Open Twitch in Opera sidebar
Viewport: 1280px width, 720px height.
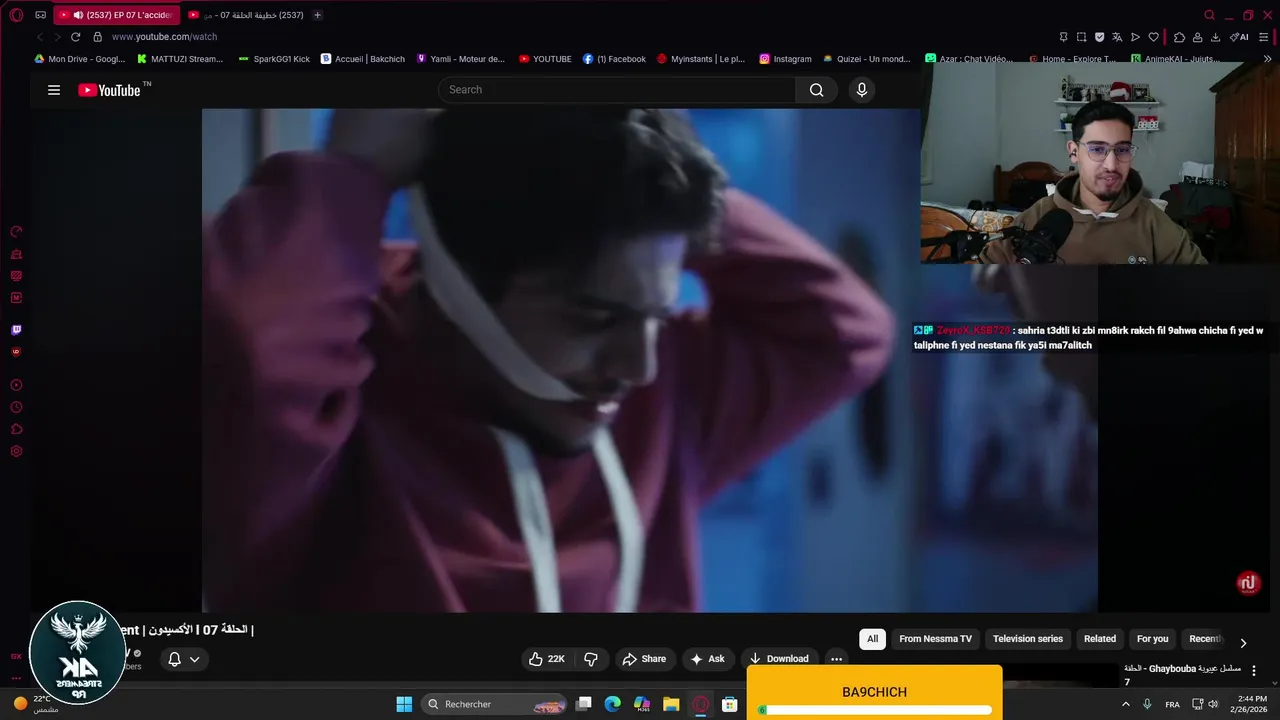[16, 330]
